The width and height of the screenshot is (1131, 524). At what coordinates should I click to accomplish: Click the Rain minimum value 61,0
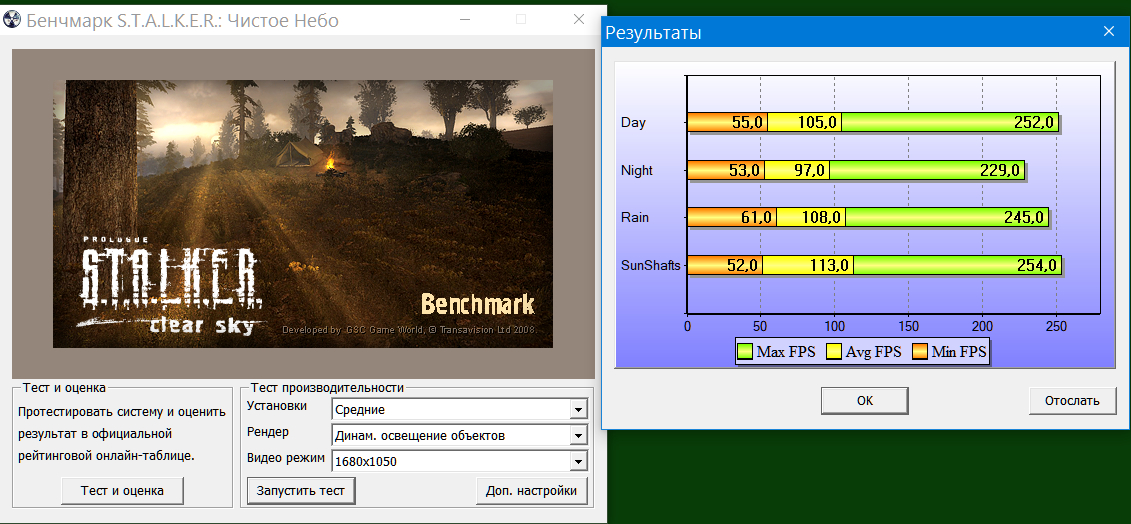[x=757, y=217]
